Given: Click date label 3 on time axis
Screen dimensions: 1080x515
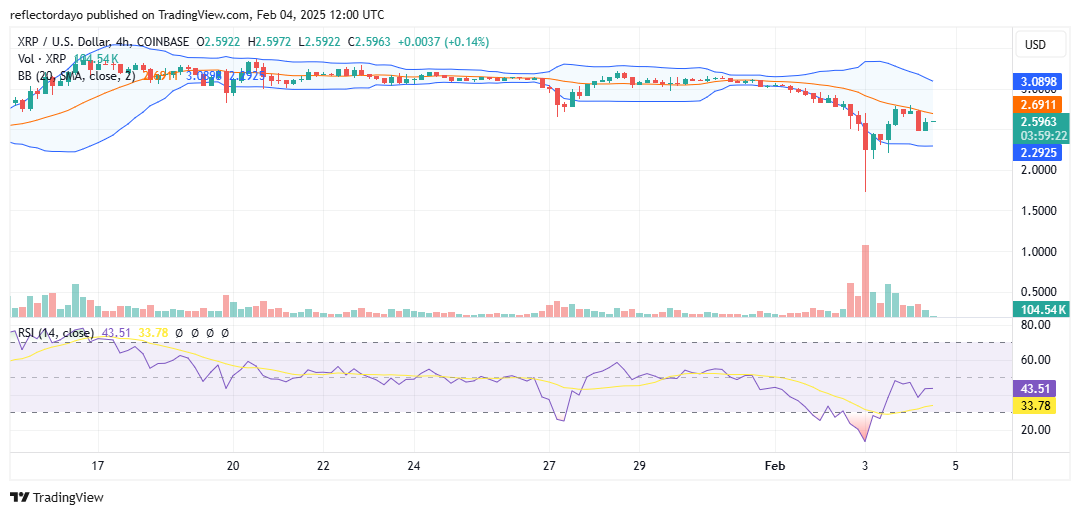Looking at the screenshot, I should pyautogui.click(x=865, y=465).
